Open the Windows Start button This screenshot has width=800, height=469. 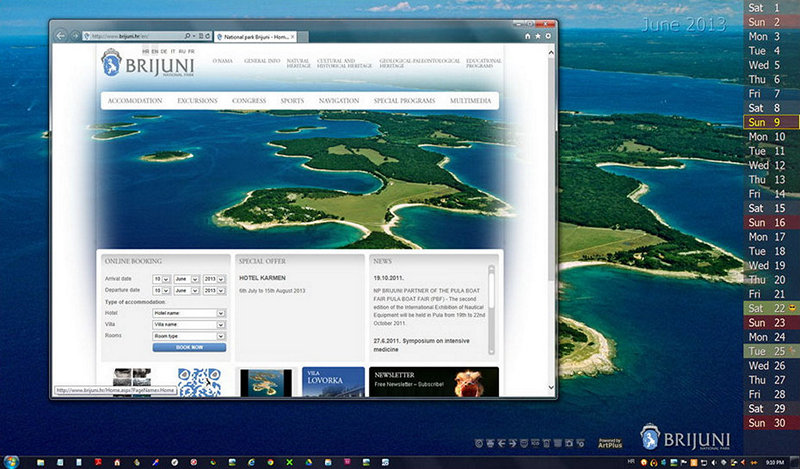coord(9,461)
